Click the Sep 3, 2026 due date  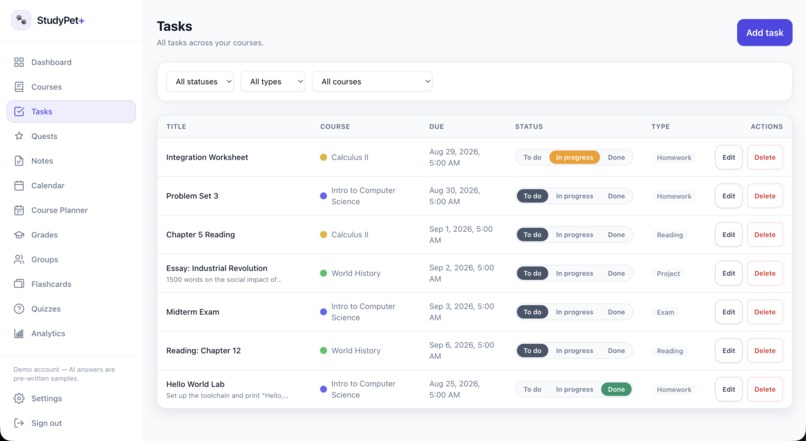click(462, 312)
